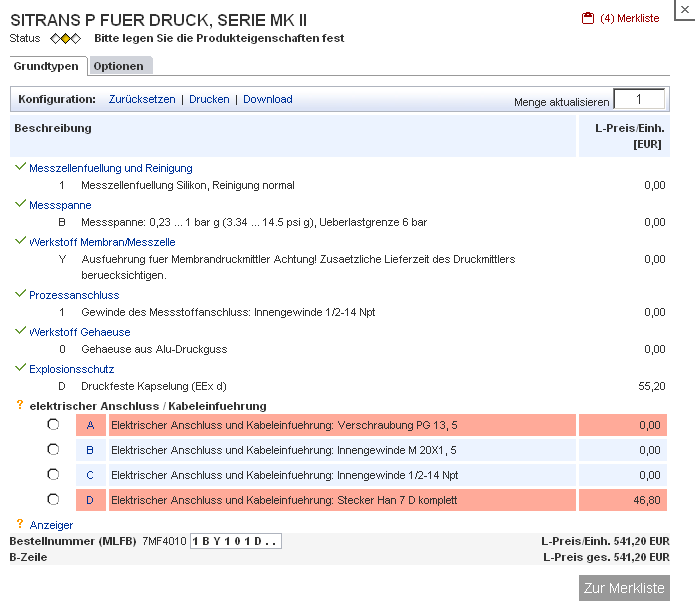Click the MLFB order number field

[236, 541]
